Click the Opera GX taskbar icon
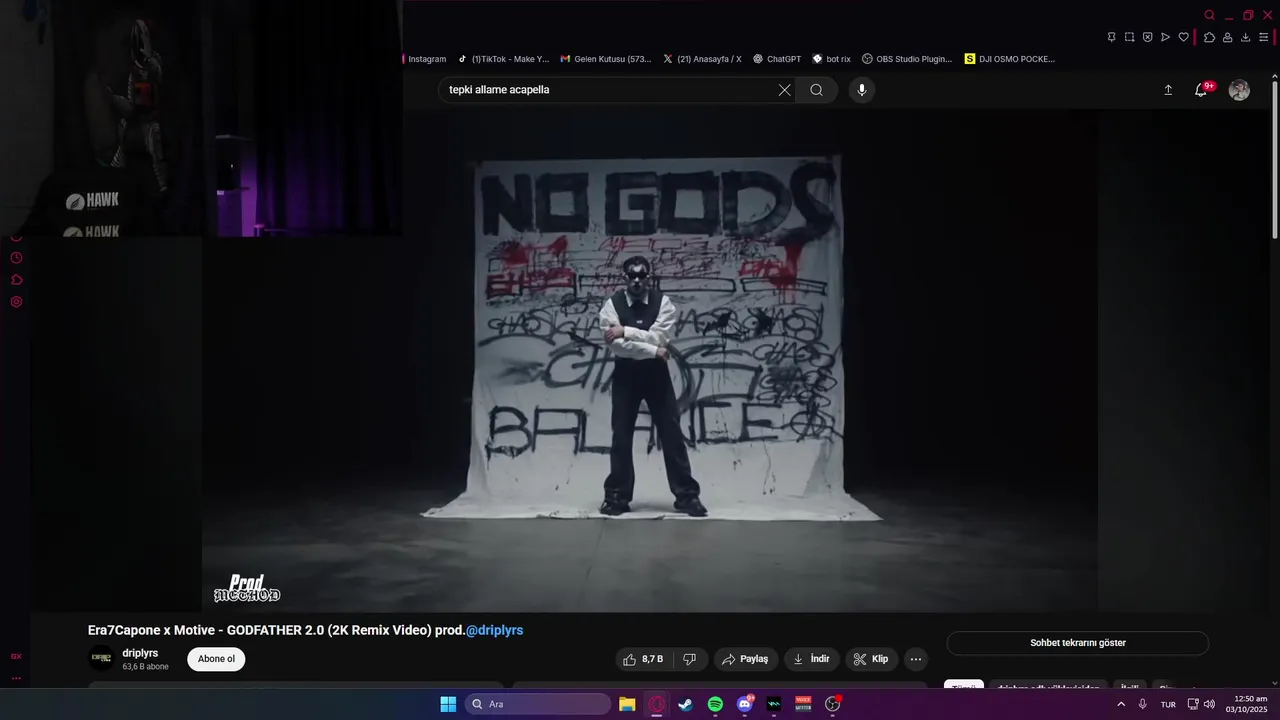1280x720 pixels. tap(657, 704)
